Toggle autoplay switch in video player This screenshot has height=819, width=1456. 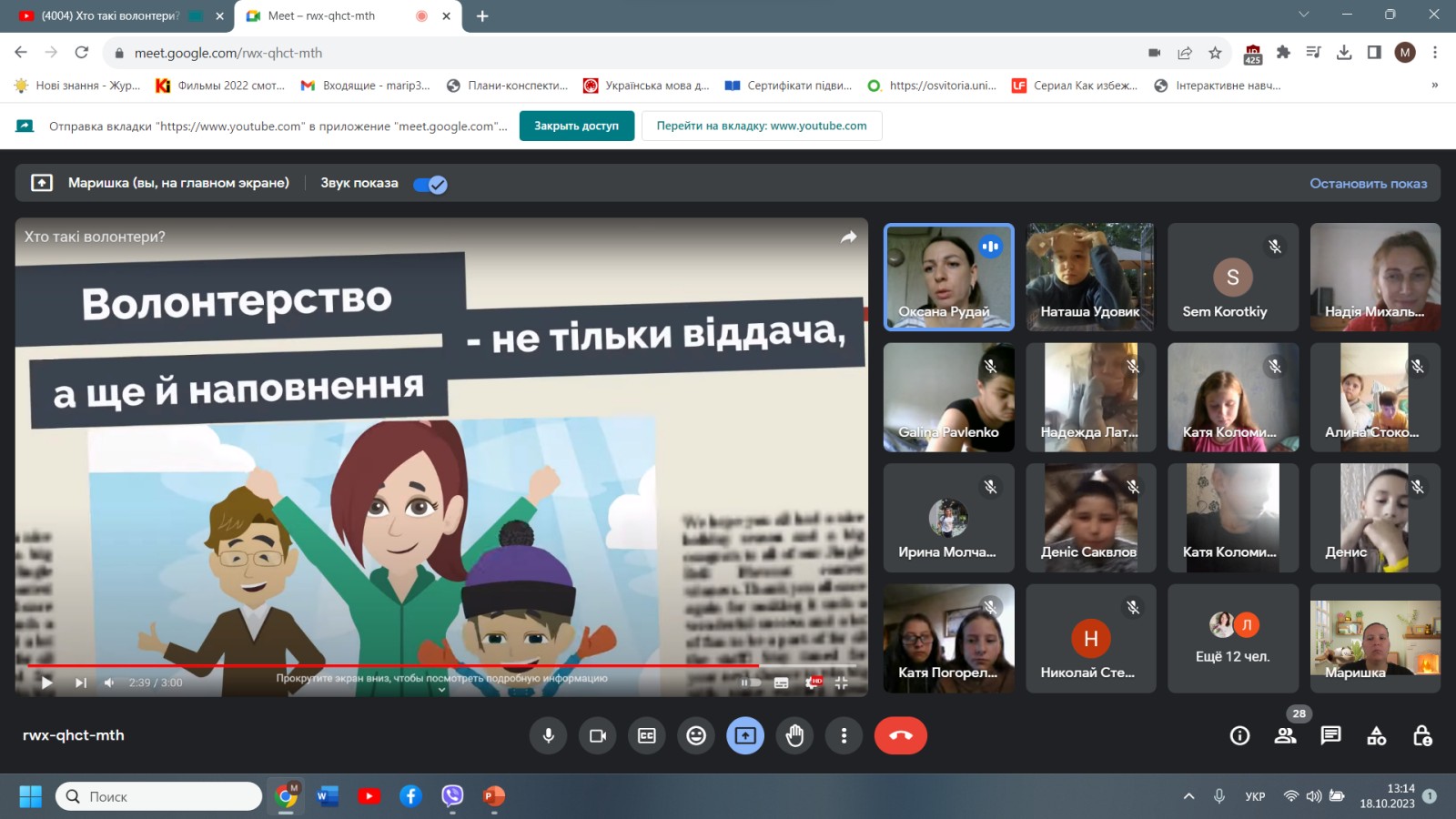click(751, 682)
